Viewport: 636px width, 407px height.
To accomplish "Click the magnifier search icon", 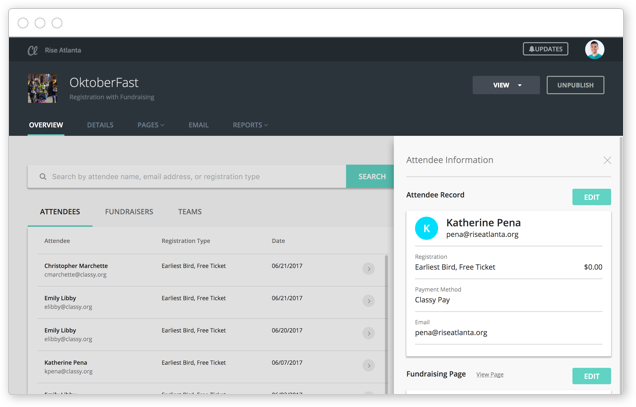I will [x=43, y=177].
